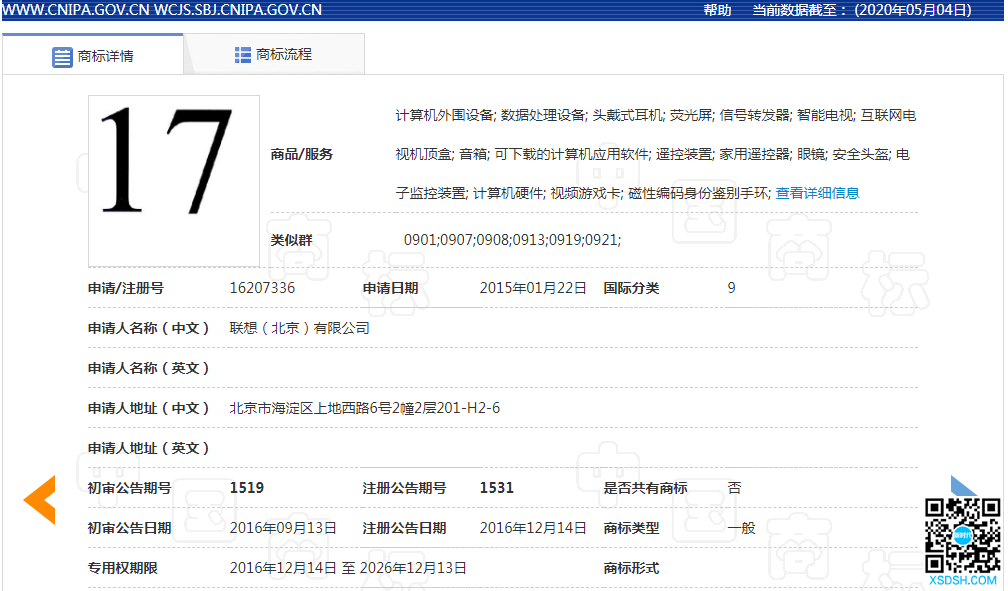Click the 是否共有商标 label
The height and width of the screenshot is (591, 1008).
point(645,487)
